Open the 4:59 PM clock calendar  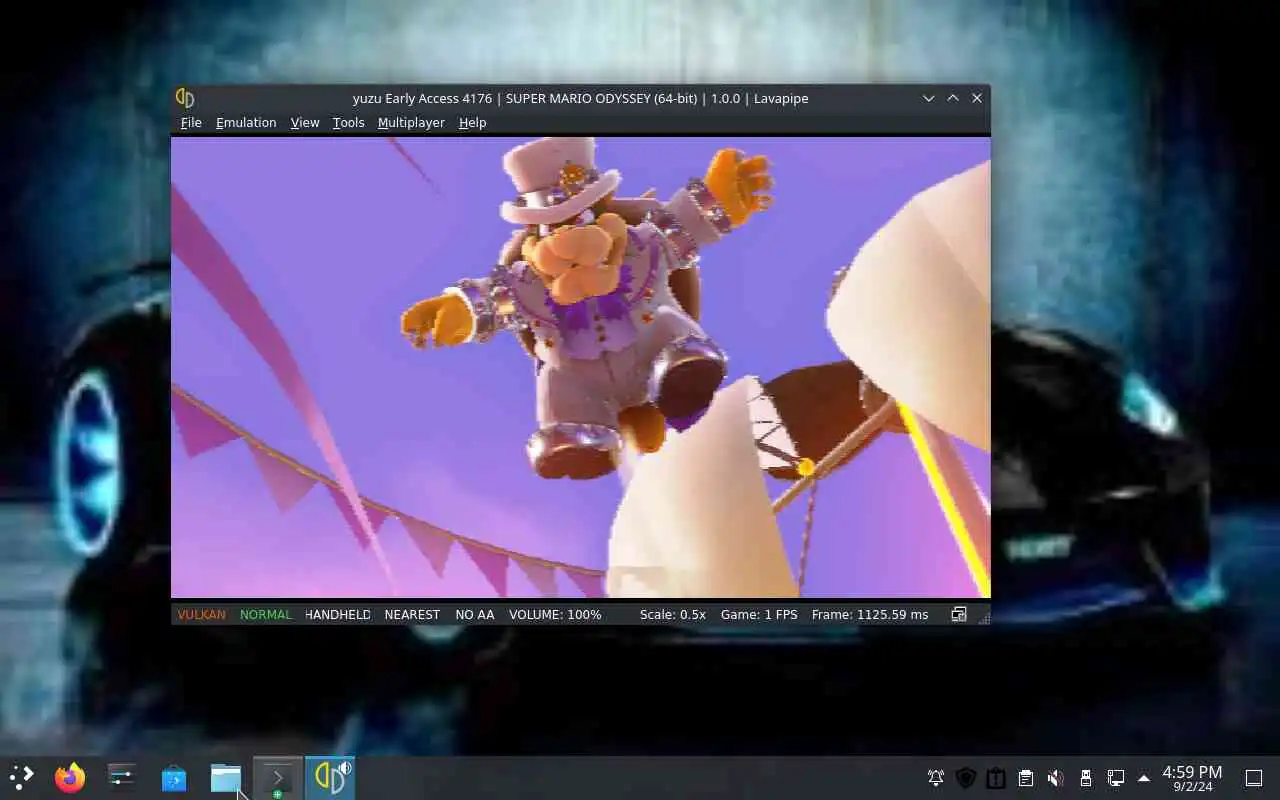pos(1192,778)
